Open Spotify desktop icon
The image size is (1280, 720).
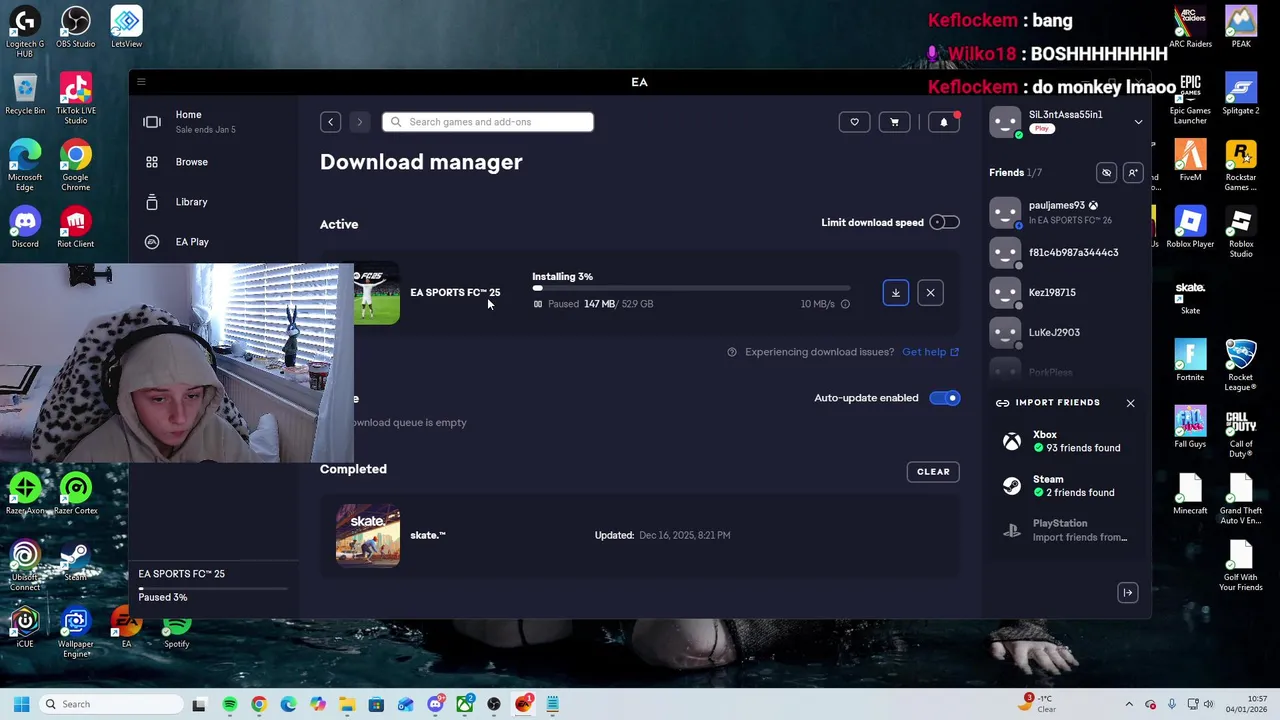(x=177, y=629)
